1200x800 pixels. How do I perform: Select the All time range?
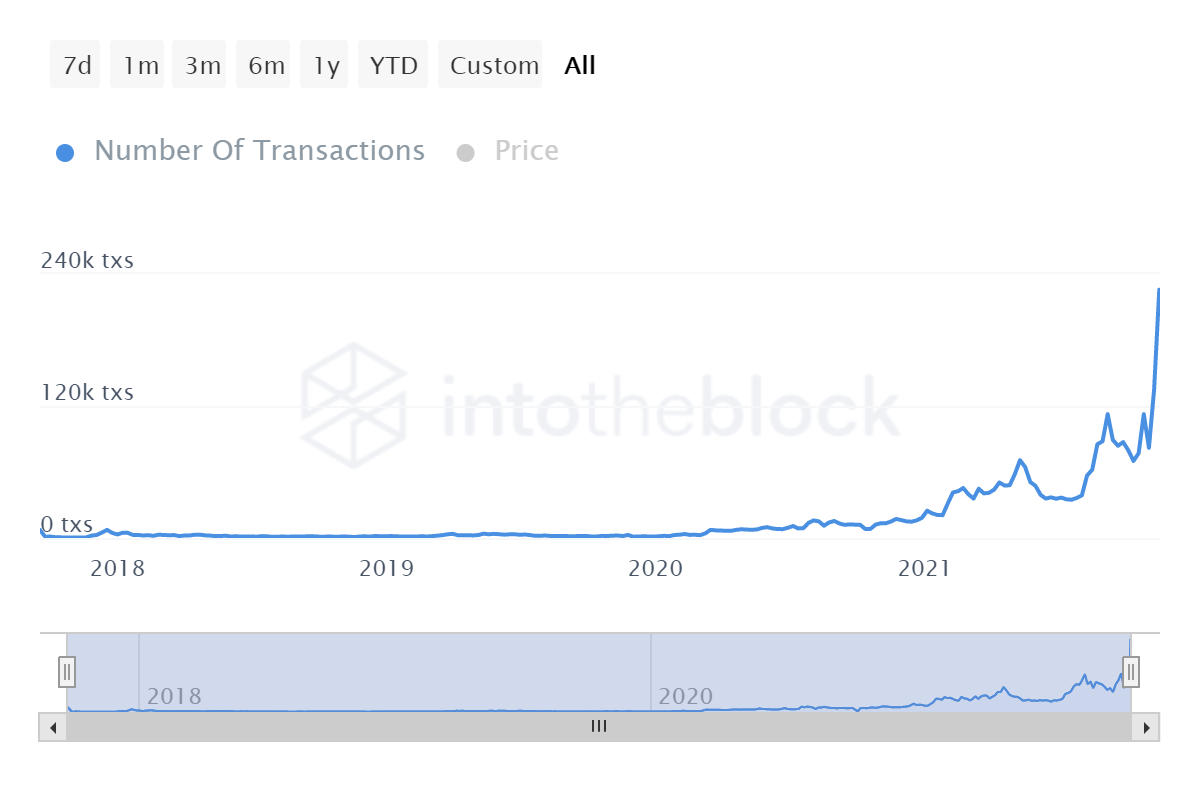coord(579,64)
